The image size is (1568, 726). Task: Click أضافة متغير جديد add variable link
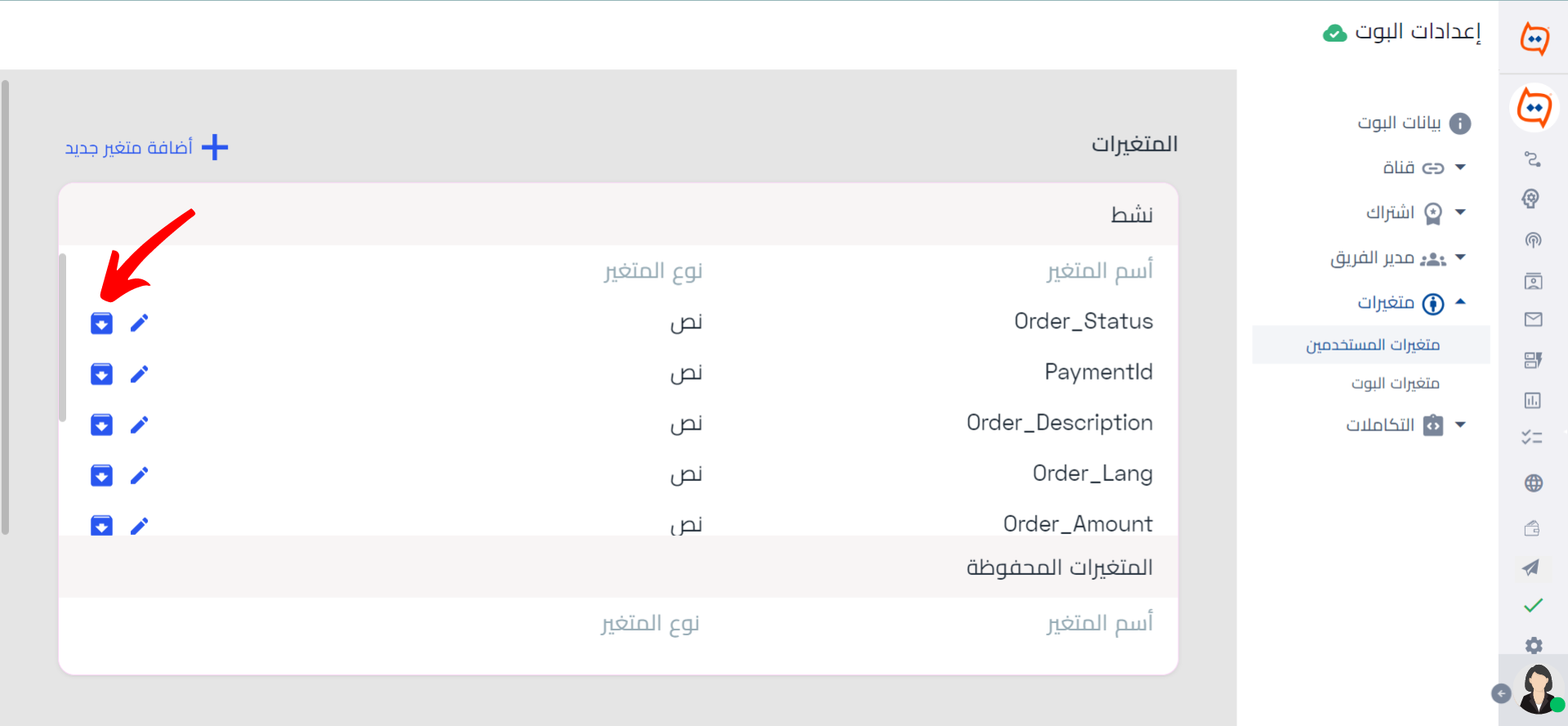tap(146, 147)
